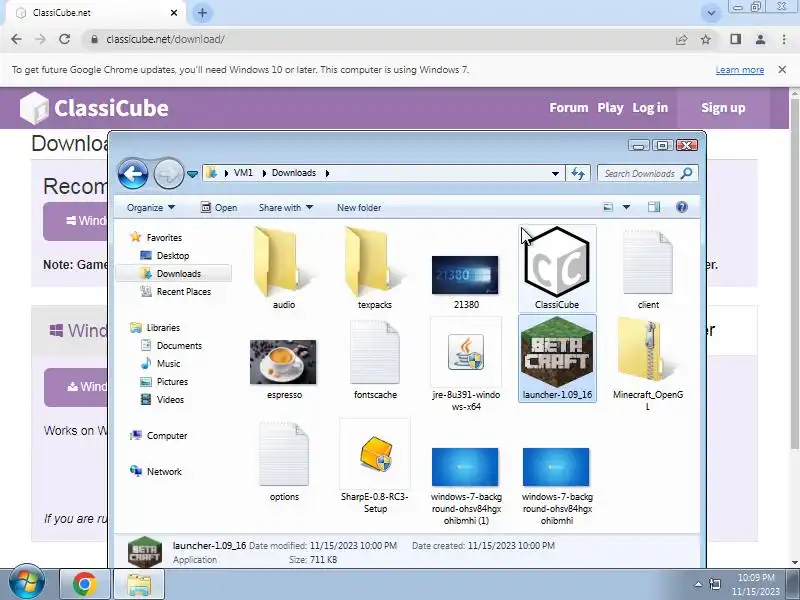Select the espresso image thumbnail

click(284, 362)
